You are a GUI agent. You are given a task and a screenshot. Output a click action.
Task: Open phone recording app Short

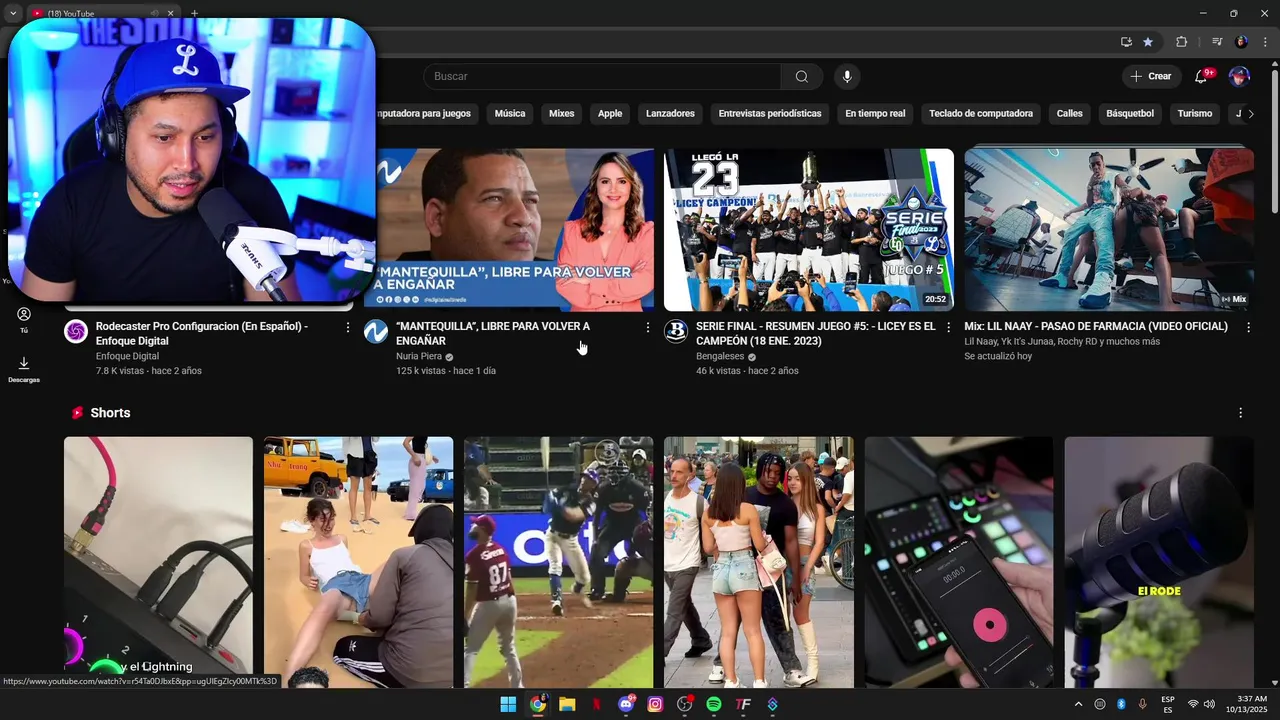coord(958,562)
